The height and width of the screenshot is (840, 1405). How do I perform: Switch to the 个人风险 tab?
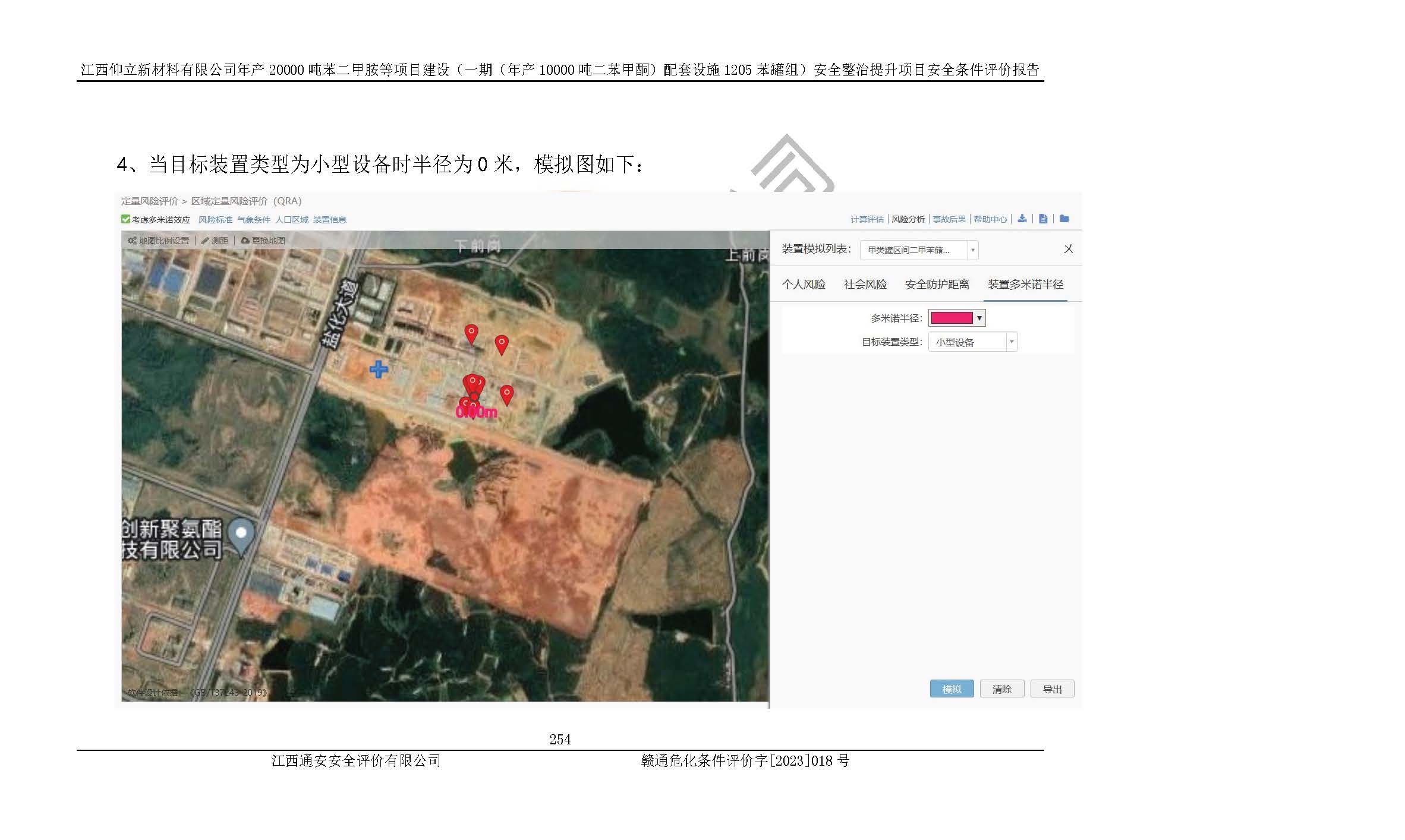[x=804, y=285]
